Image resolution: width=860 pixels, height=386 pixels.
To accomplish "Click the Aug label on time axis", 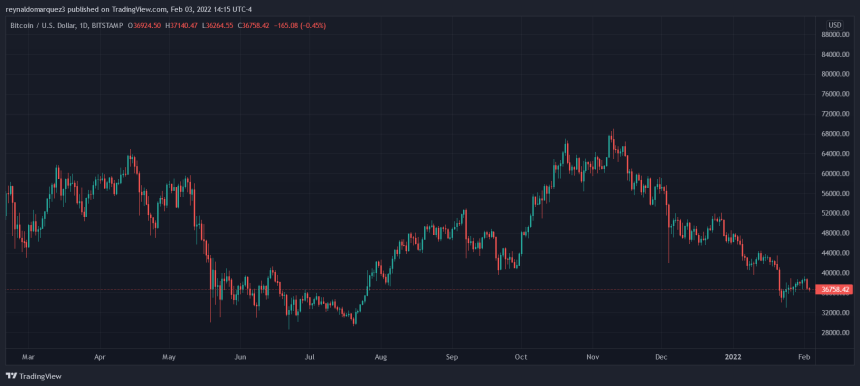I will [381, 357].
